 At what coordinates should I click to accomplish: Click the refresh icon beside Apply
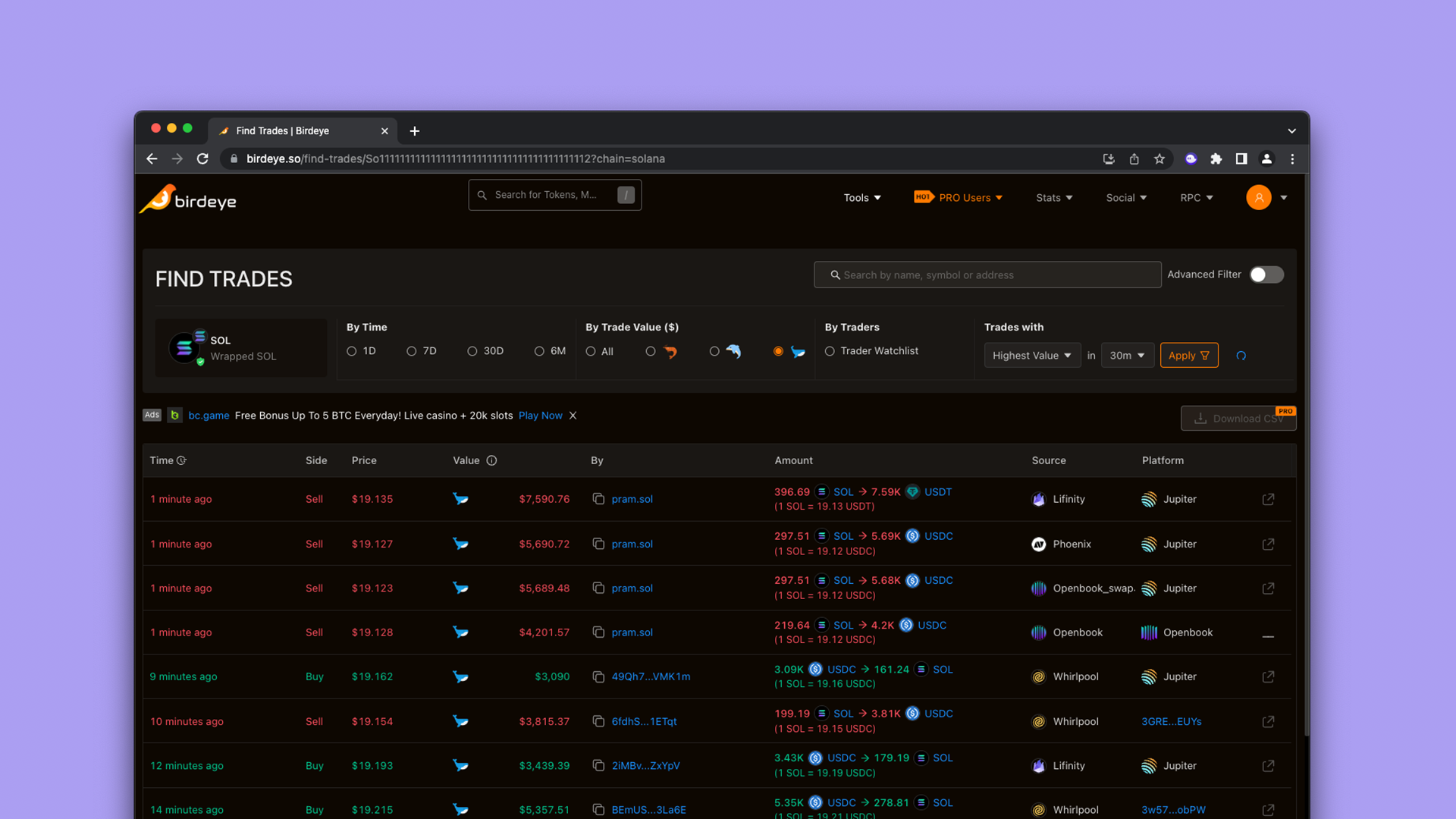pyautogui.click(x=1241, y=356)
